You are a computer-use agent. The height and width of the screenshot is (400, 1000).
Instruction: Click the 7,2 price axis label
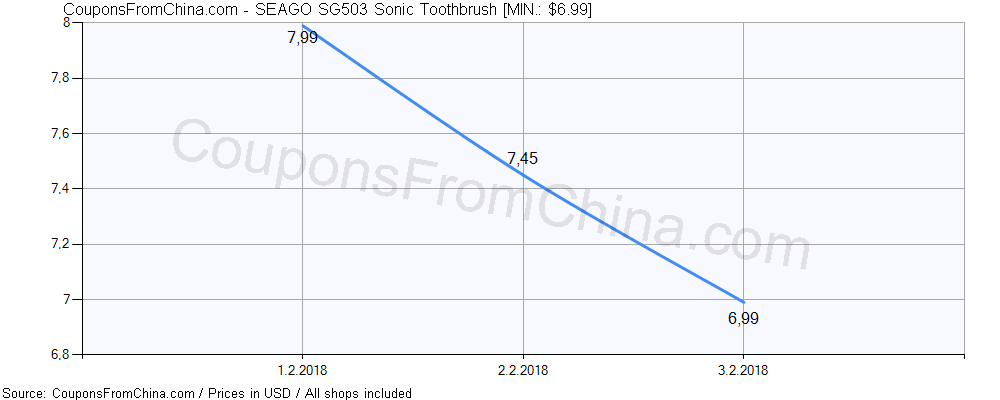point(62,244)
